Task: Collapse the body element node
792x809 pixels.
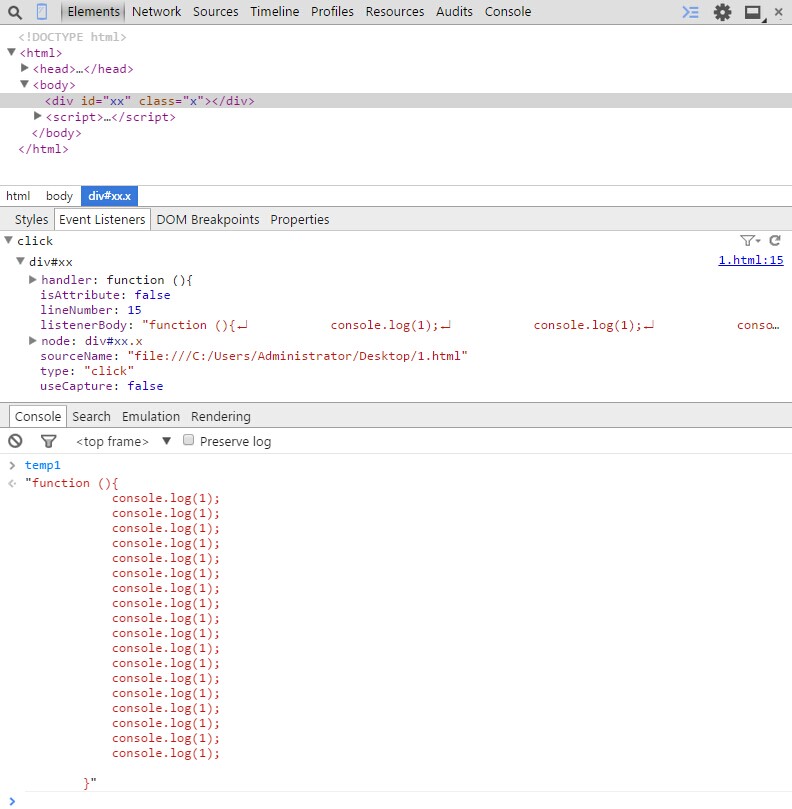Action: (x=24, y=84)
